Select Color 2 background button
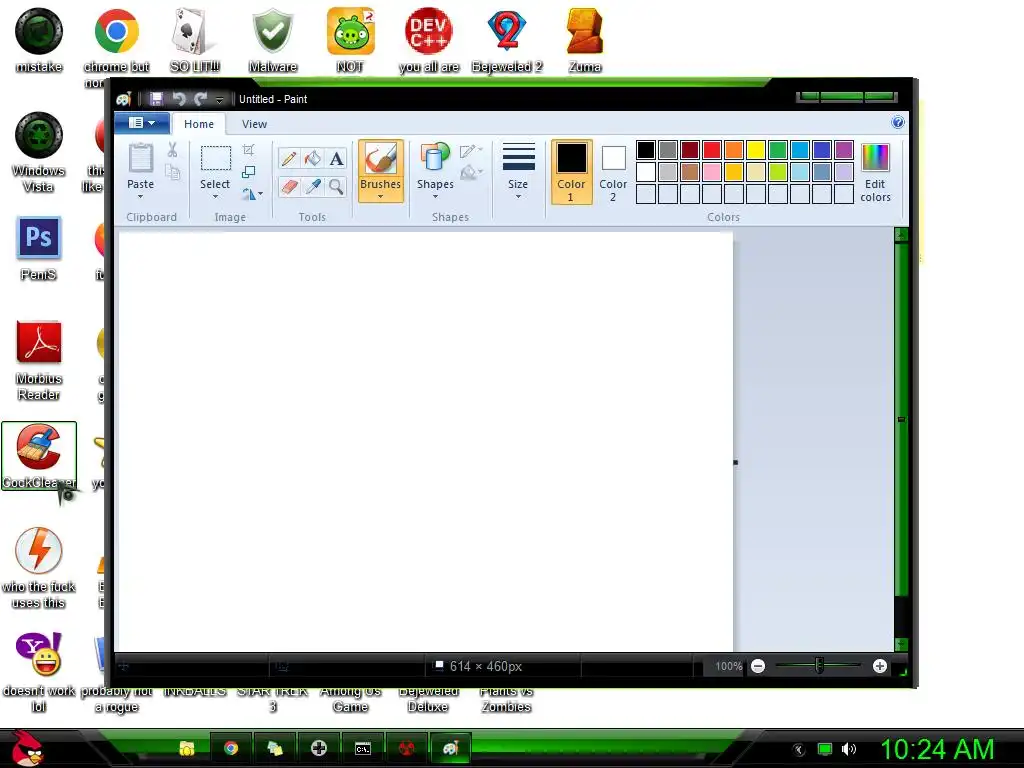This screenshot has height=768, width=1024. tap(613, 172)
